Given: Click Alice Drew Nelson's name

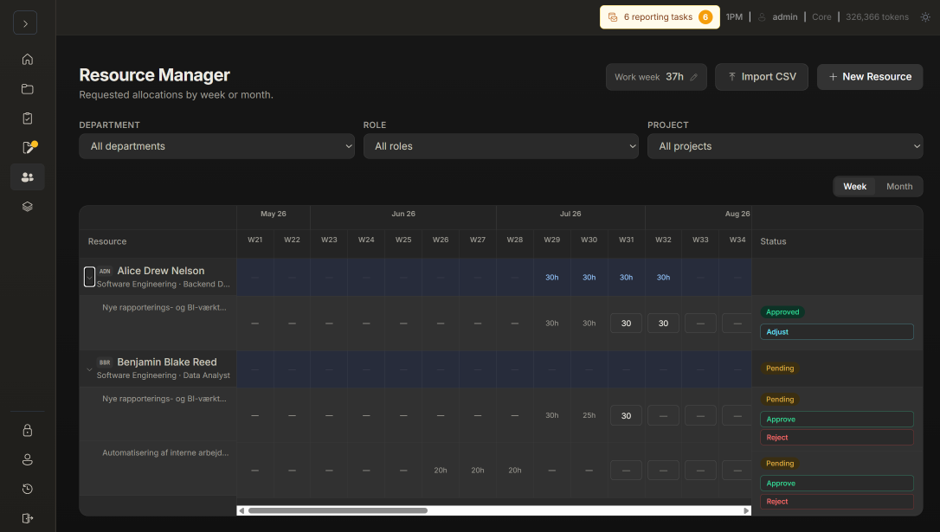Looking at the screenshot, I should click(x=161, y=271).
